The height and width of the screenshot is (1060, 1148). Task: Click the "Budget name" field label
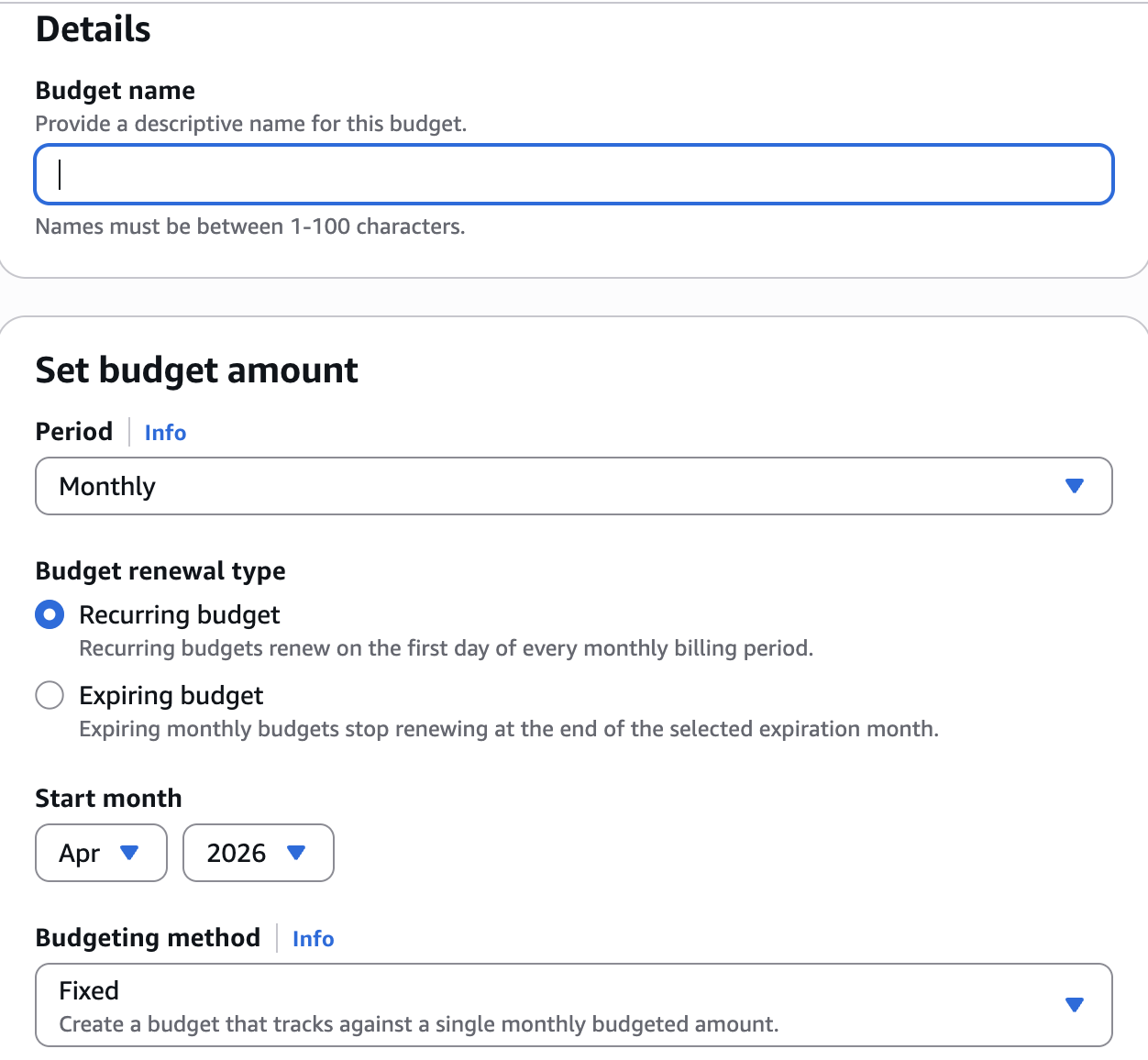pos(116,91)
